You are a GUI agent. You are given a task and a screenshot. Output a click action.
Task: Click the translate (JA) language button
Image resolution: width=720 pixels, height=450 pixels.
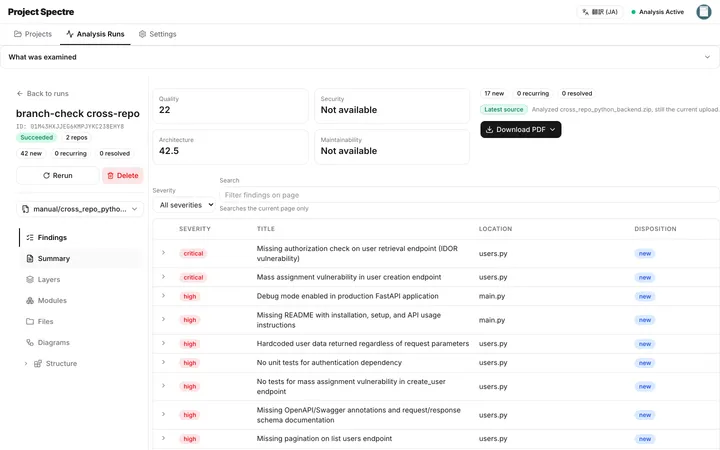600,12
